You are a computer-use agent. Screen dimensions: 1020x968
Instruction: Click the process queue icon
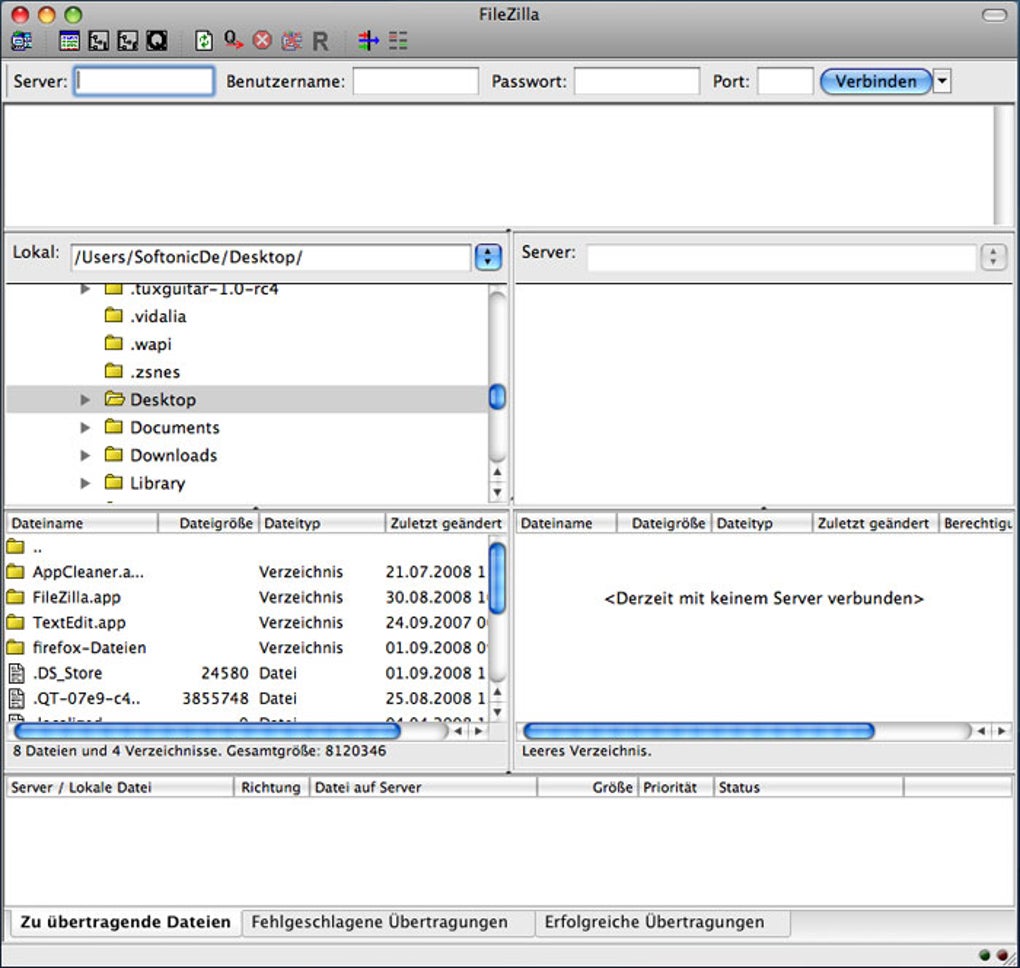[x=233, y=41]
